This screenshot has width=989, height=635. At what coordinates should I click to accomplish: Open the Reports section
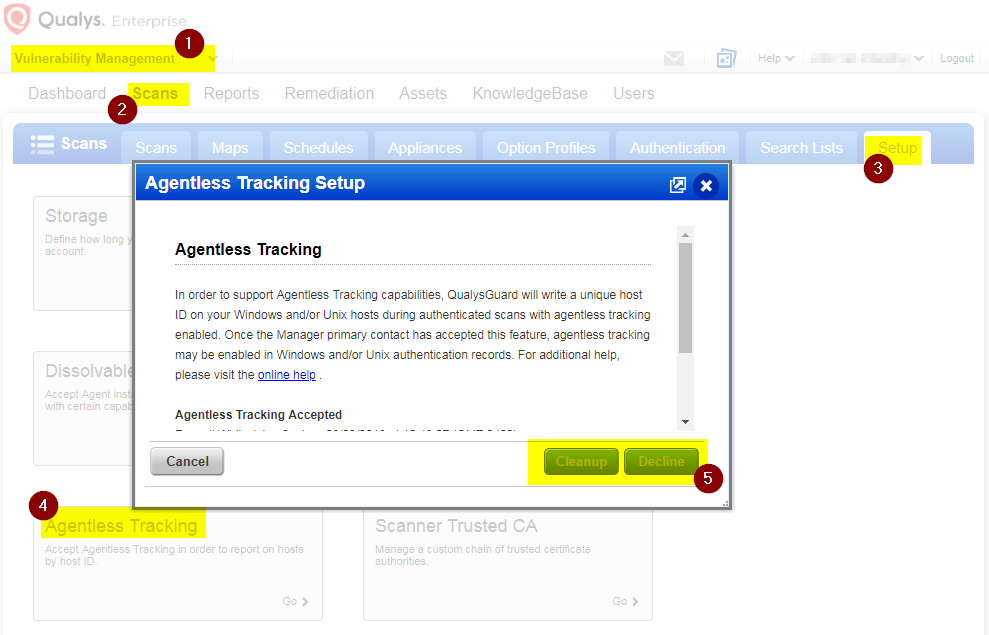231,93
